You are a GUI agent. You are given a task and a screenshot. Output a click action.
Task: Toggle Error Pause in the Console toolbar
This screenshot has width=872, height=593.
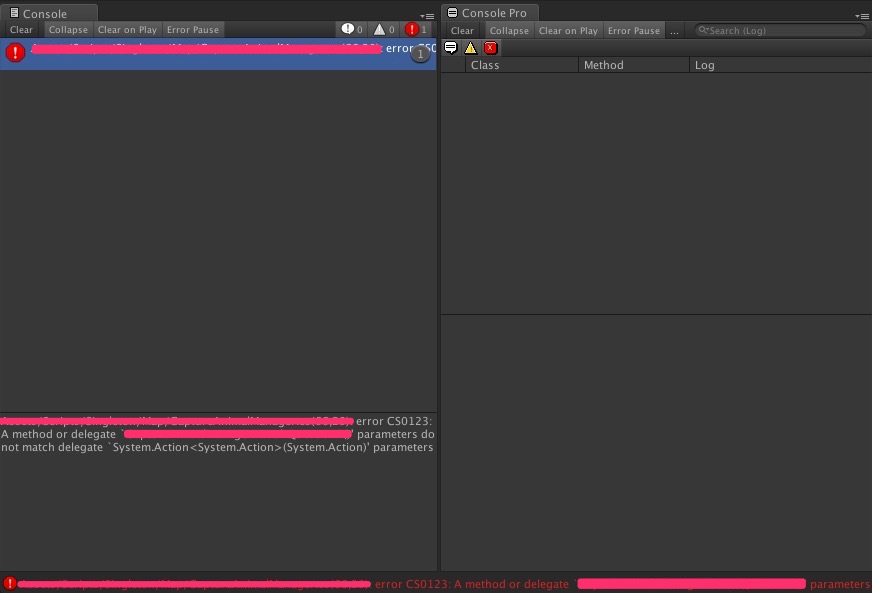(x=192, y=29)
